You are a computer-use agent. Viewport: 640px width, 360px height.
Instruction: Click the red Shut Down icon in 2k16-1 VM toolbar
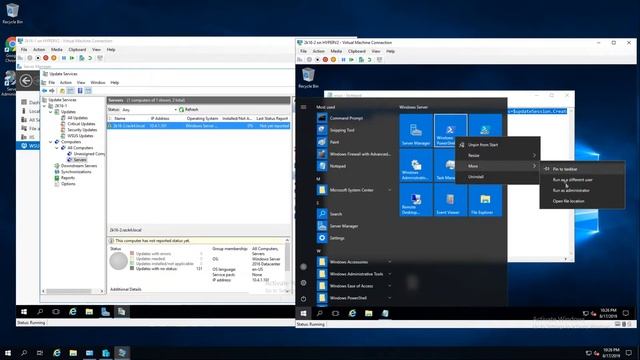(46, 58)
